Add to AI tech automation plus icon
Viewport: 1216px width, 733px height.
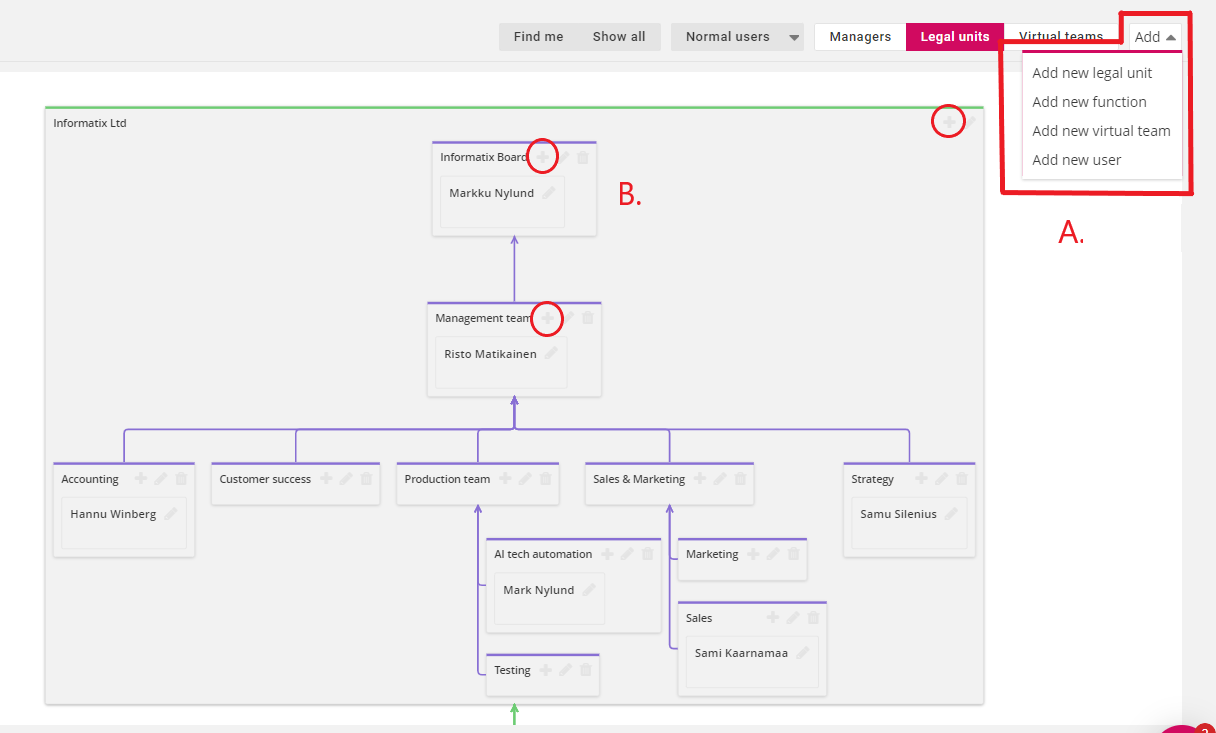tap(607, 554)
